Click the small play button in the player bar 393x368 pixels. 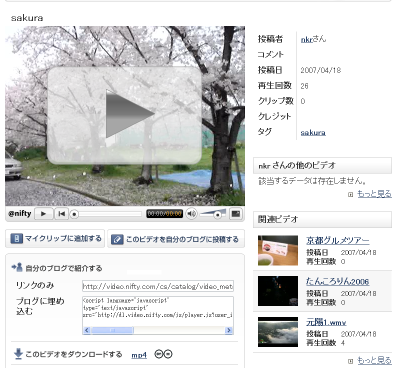44,214
